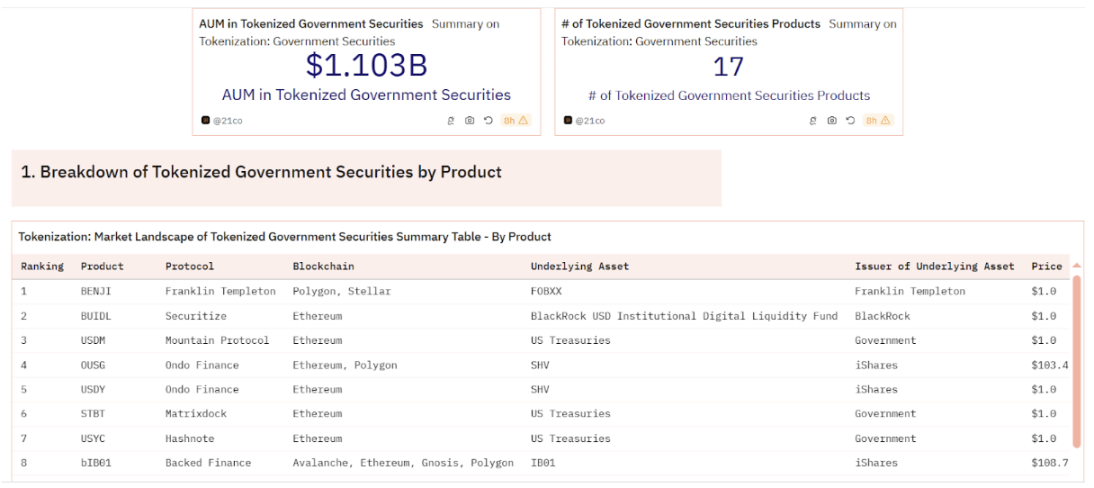Click the 'Ethereum, Polygon' blockchain cell
1094x488 pixels.
(345, 365)
